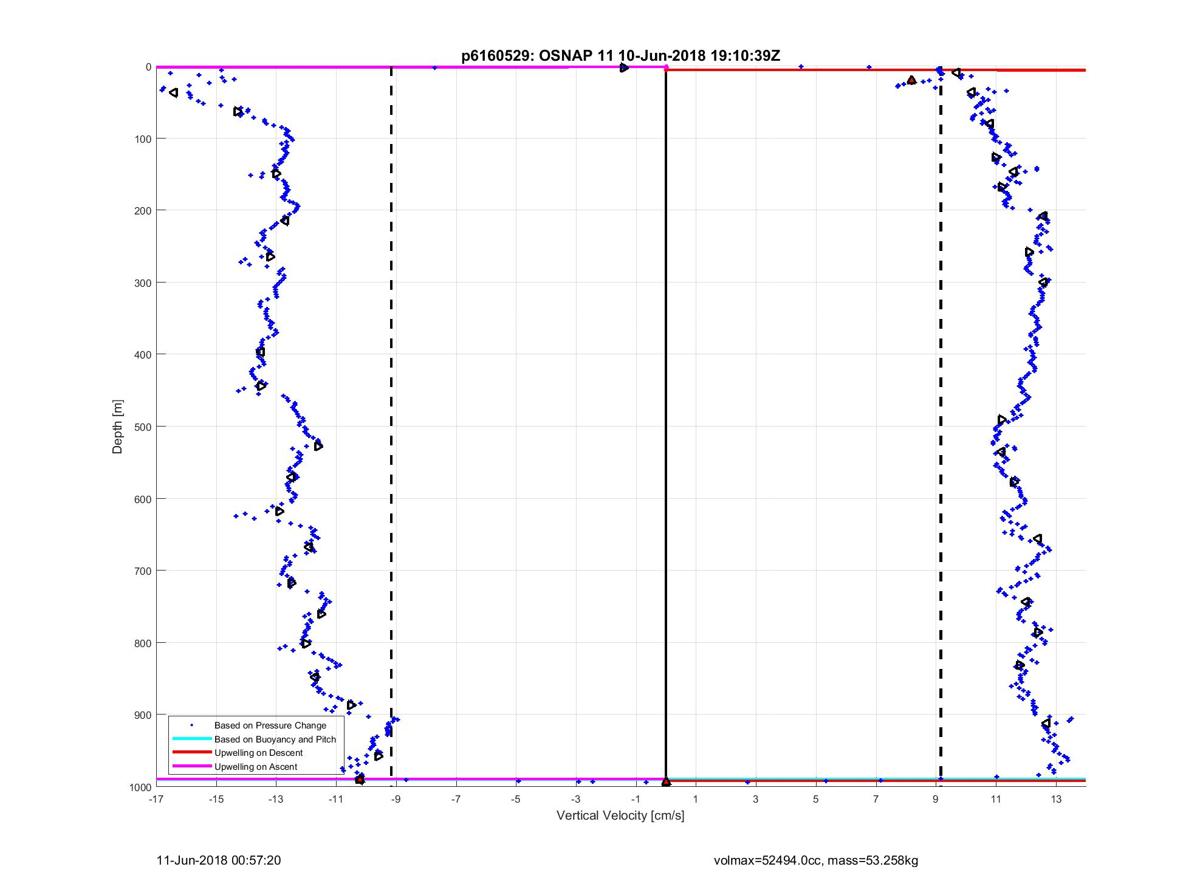The width and height of the screenshot is (1200, 885).
Task: Click the red-filled triangle marker near 8 cm/s
Action: [911, 80]
